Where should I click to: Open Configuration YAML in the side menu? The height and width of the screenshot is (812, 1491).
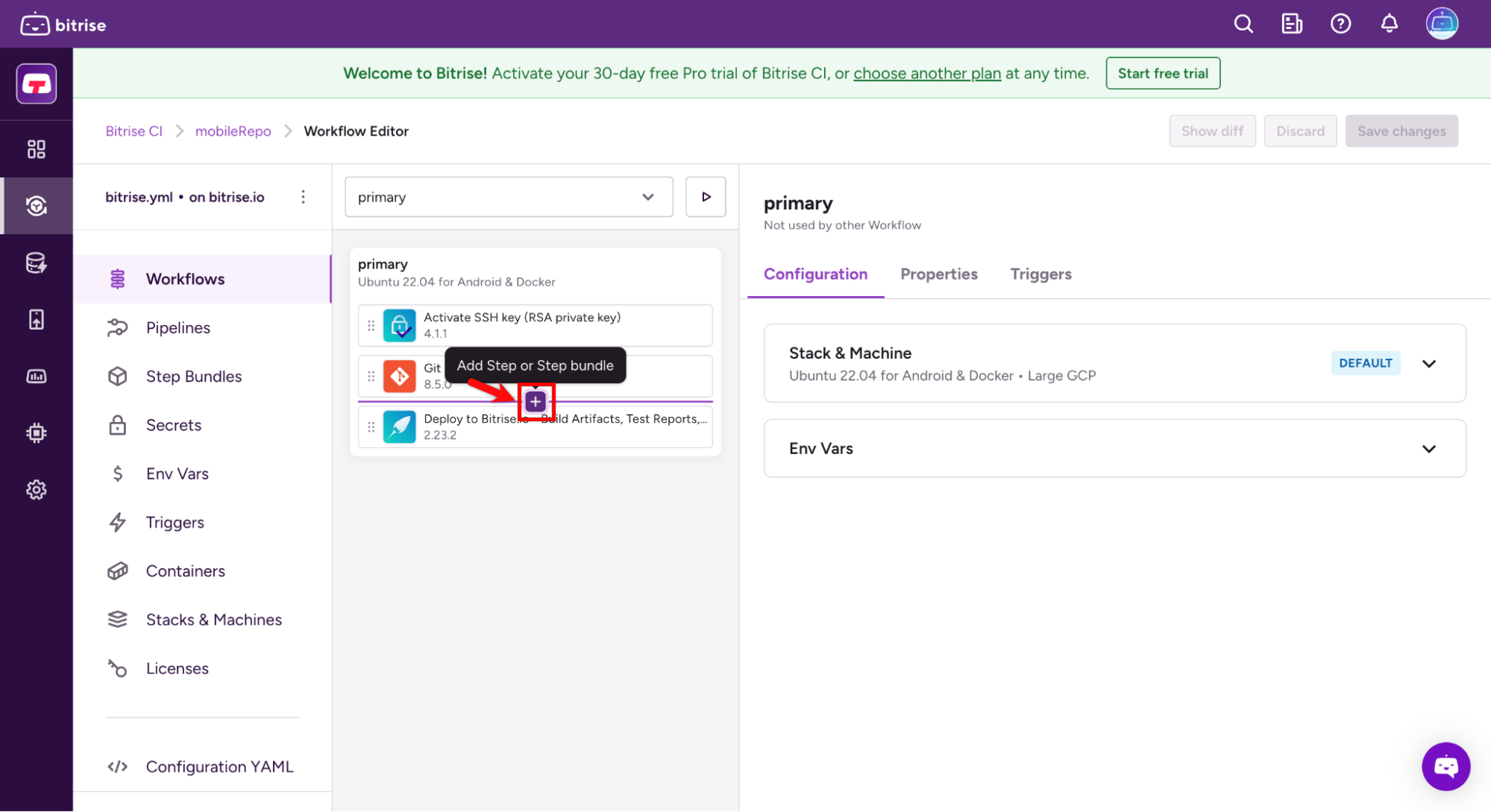point(202,767)
